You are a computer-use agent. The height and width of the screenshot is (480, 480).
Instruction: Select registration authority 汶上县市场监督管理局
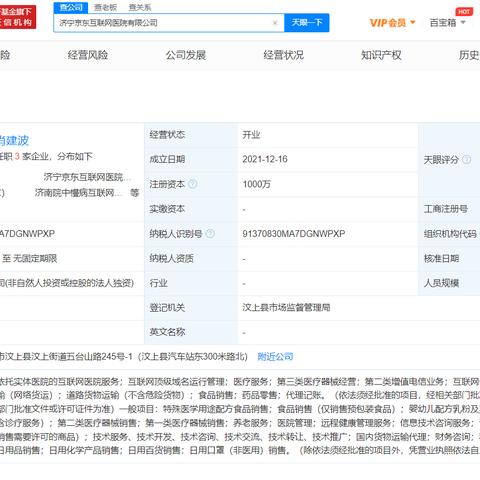point(286,307)
